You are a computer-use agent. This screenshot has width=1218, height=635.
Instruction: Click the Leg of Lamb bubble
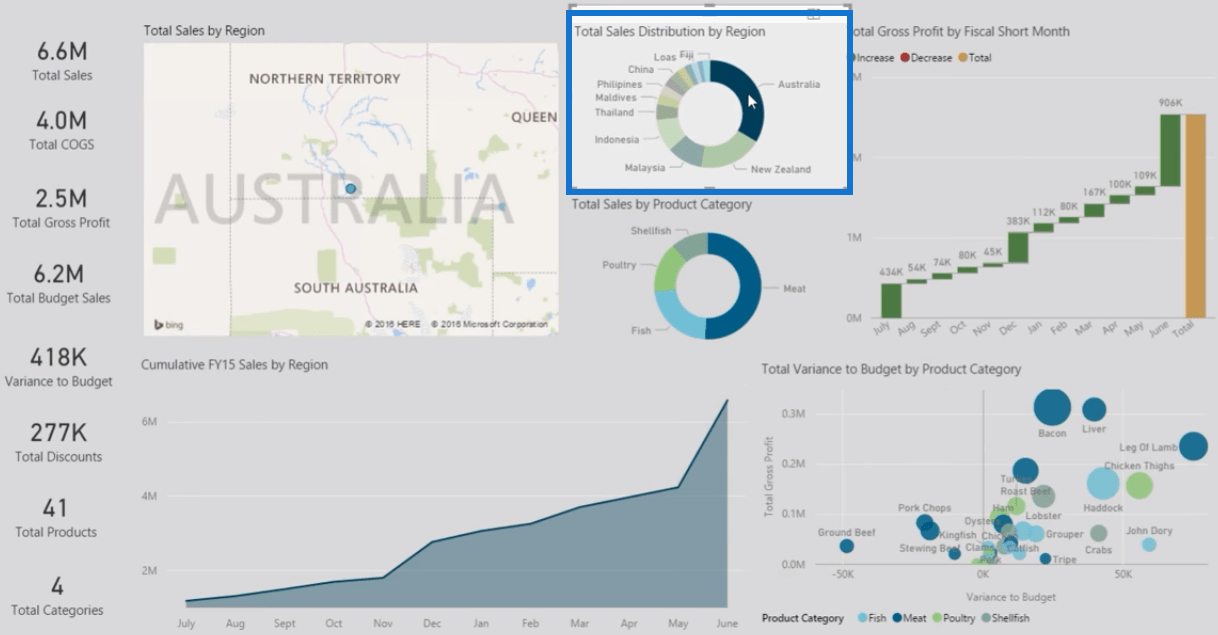click(x=1193, y=446)
